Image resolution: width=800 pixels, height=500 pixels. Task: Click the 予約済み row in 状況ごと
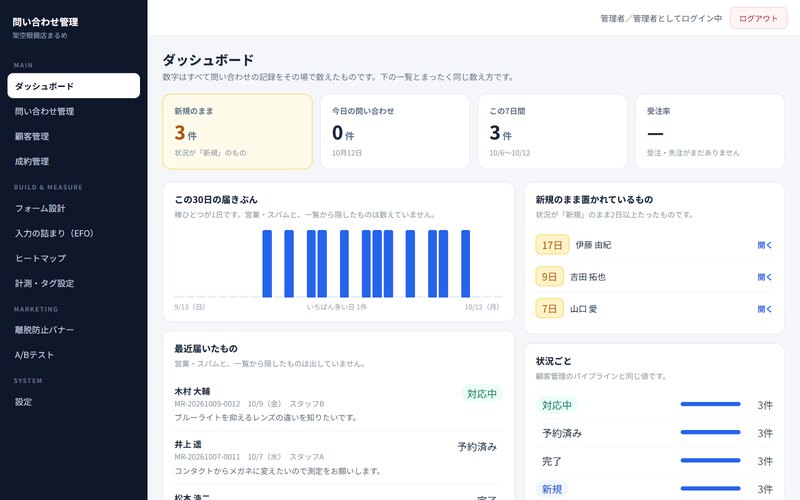[654, 433]
